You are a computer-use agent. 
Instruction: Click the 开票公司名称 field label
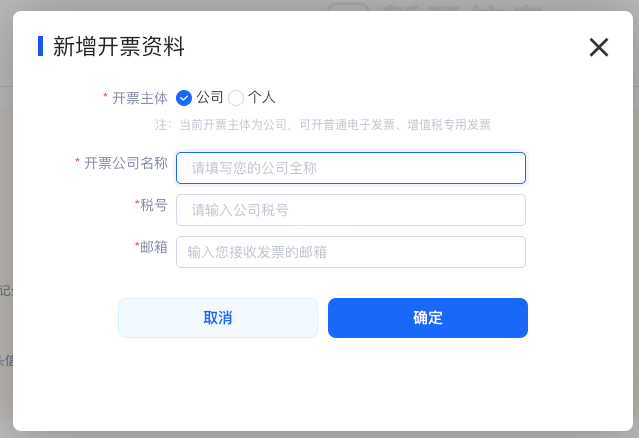pyautogui.click(x=126, y=162)
